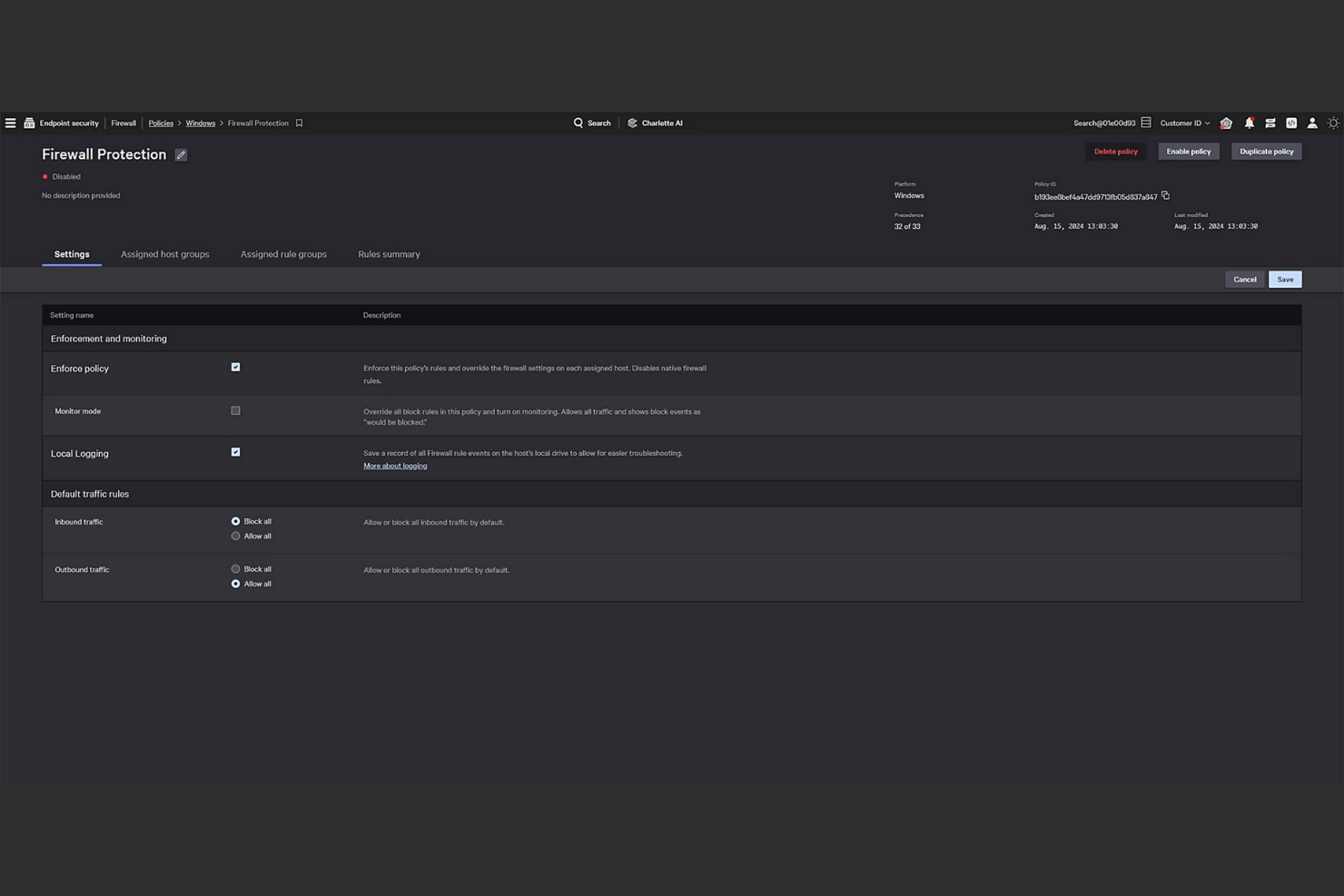This screenshot has width=1344, height=896.
Task: Open the hamburger navigation menu
Action: [x=10, y=123]
